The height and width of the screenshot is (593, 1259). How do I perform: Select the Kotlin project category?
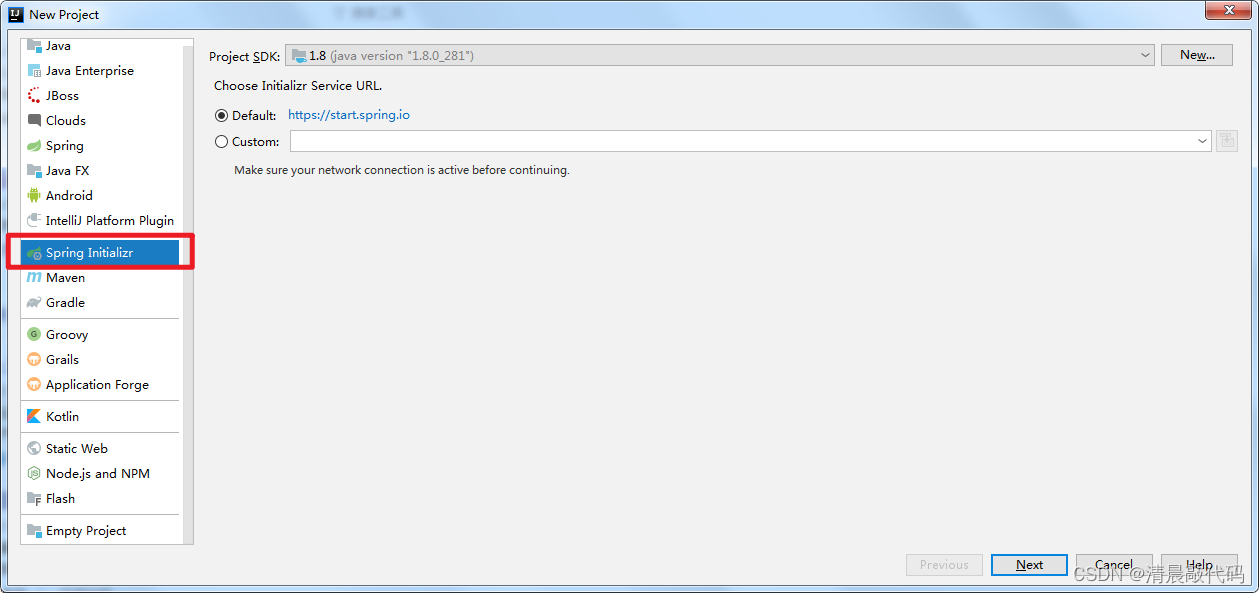(x=63, y=416)
